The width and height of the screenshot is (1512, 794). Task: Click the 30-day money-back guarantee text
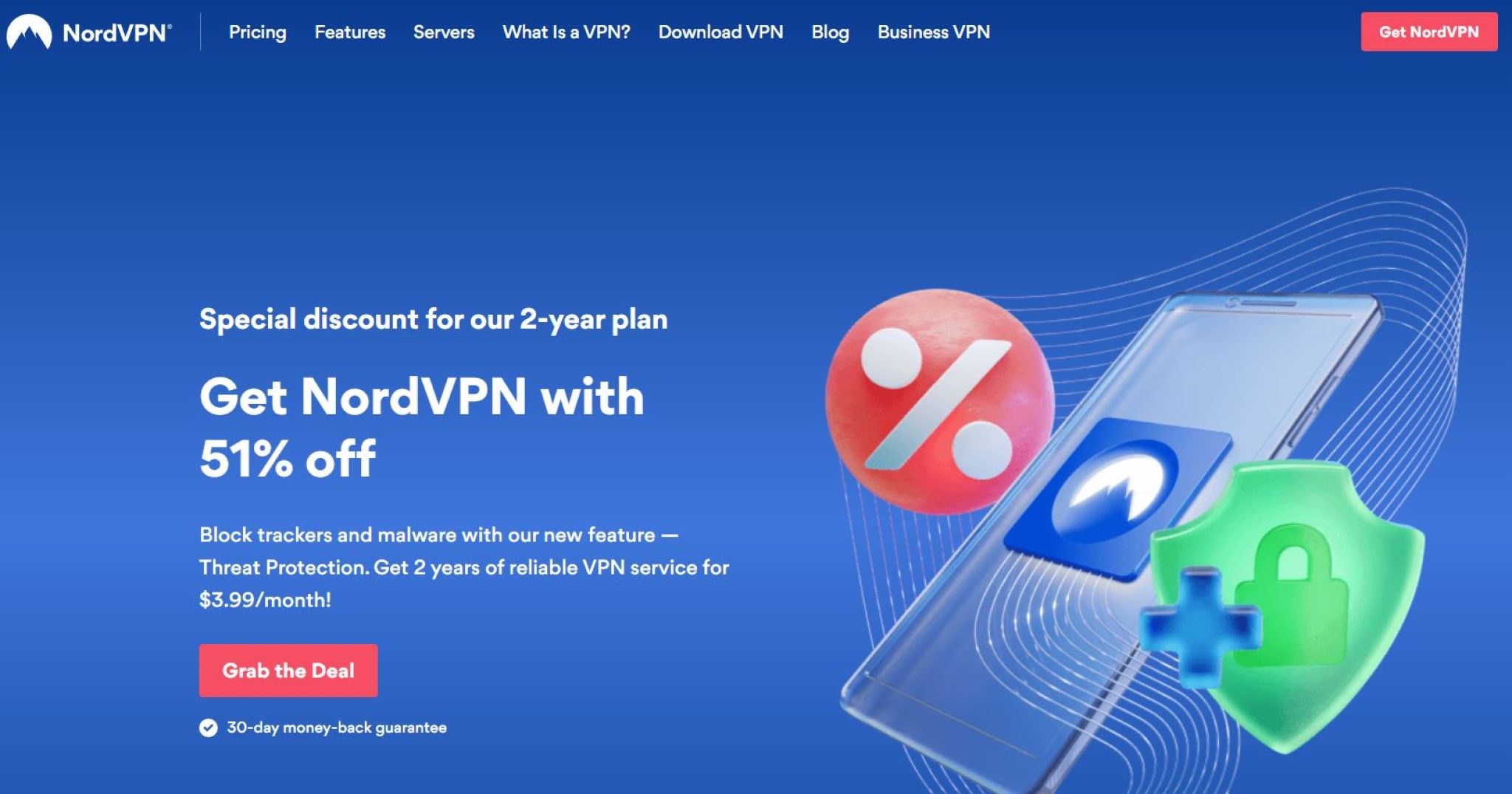(x=337, y=728)
